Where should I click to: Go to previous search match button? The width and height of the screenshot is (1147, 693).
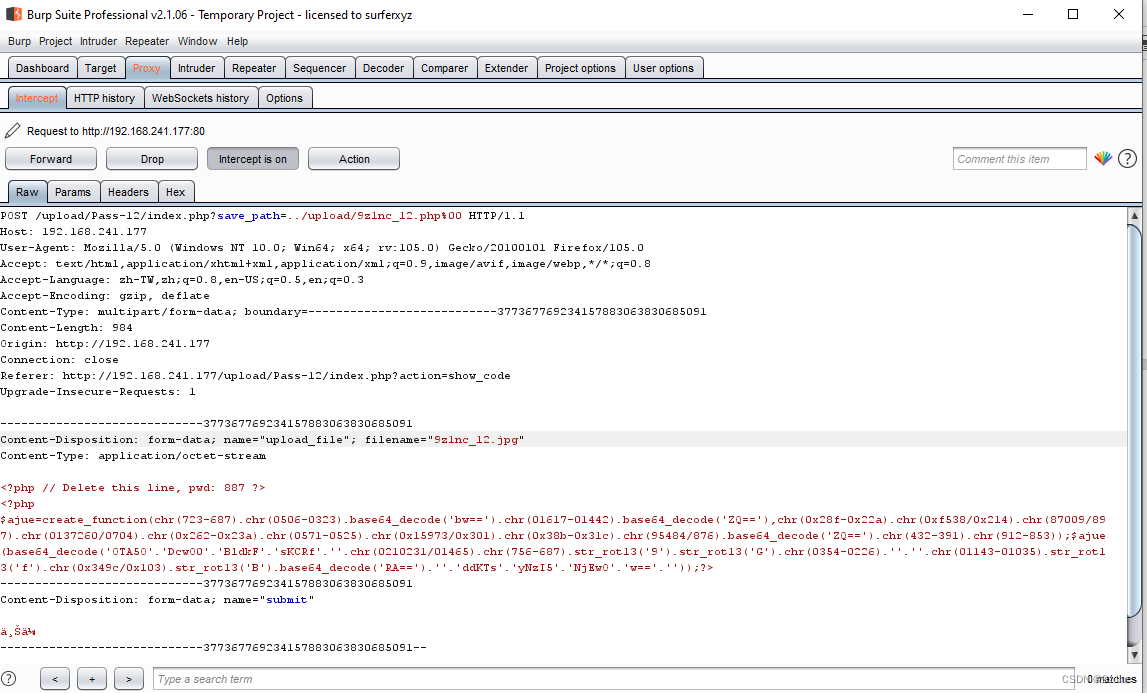pos(55,679)
